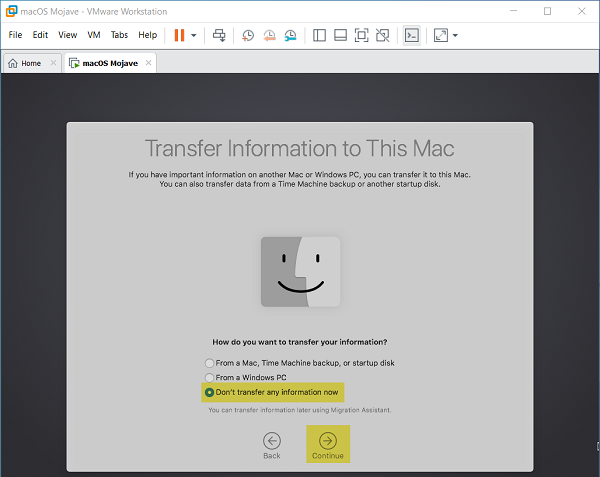Viewport: 600px width, 477px height.
Task: Click the Home tab house icon
Action: [13, 63]
